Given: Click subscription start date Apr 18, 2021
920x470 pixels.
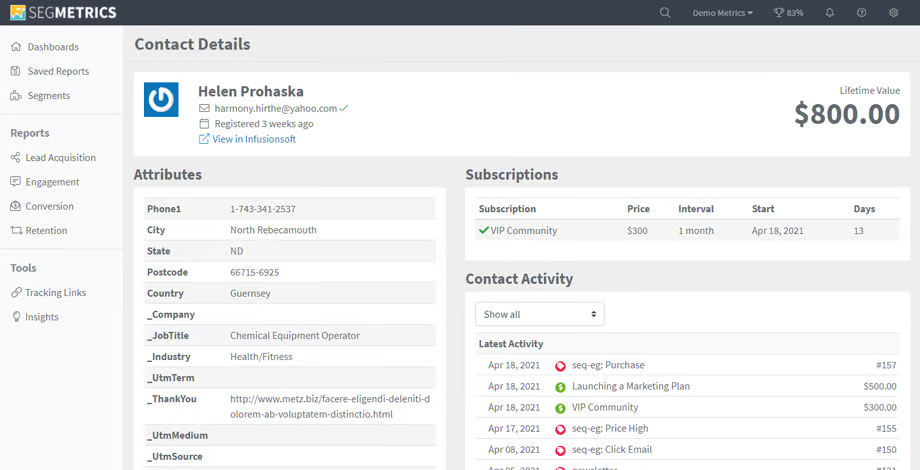Looking at the screenshot, I should coord(778,231).
